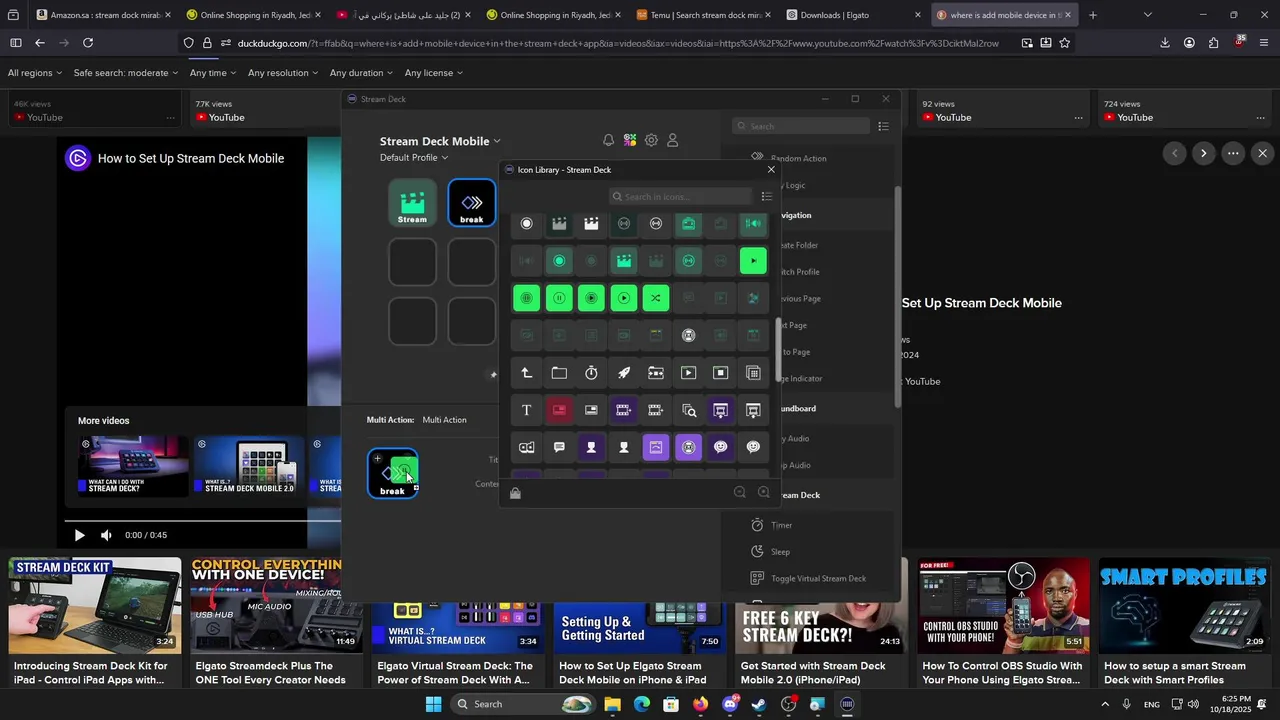Screen dimensions: 1280x720
Task: Focus the Search in icons field
Action: click(681, 197)
